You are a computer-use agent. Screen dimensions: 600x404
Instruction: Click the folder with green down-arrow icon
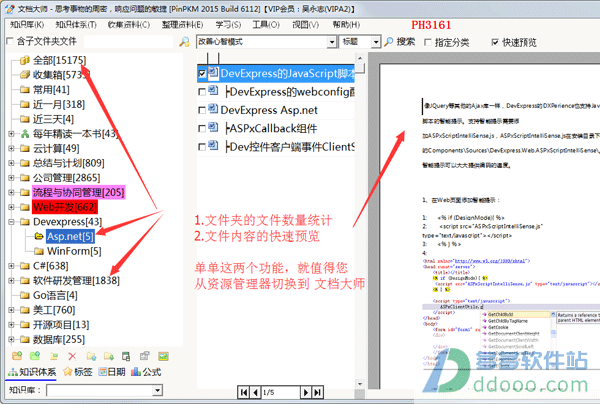click(x=109, y=357)
